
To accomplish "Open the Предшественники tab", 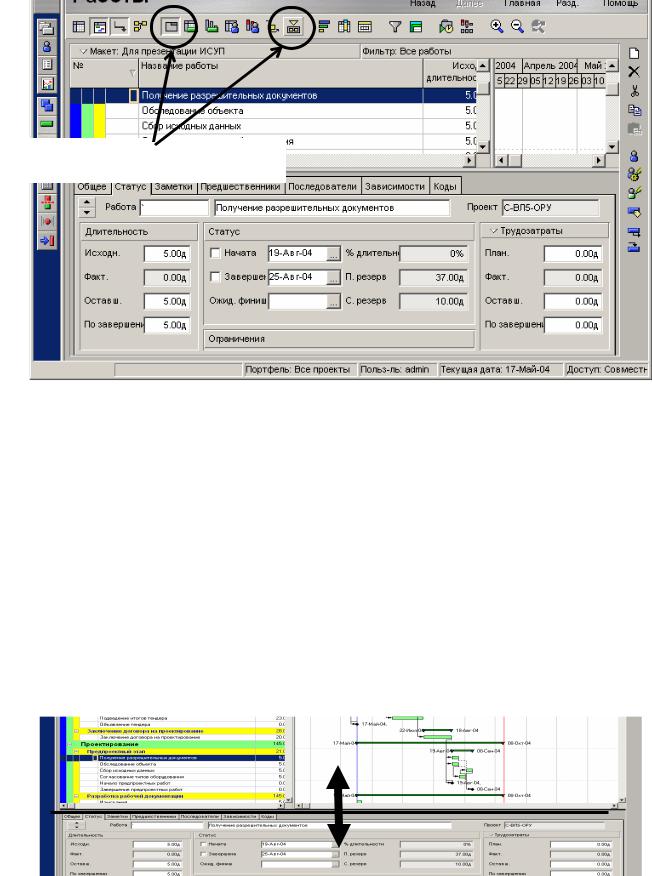I will click(240, 187).
